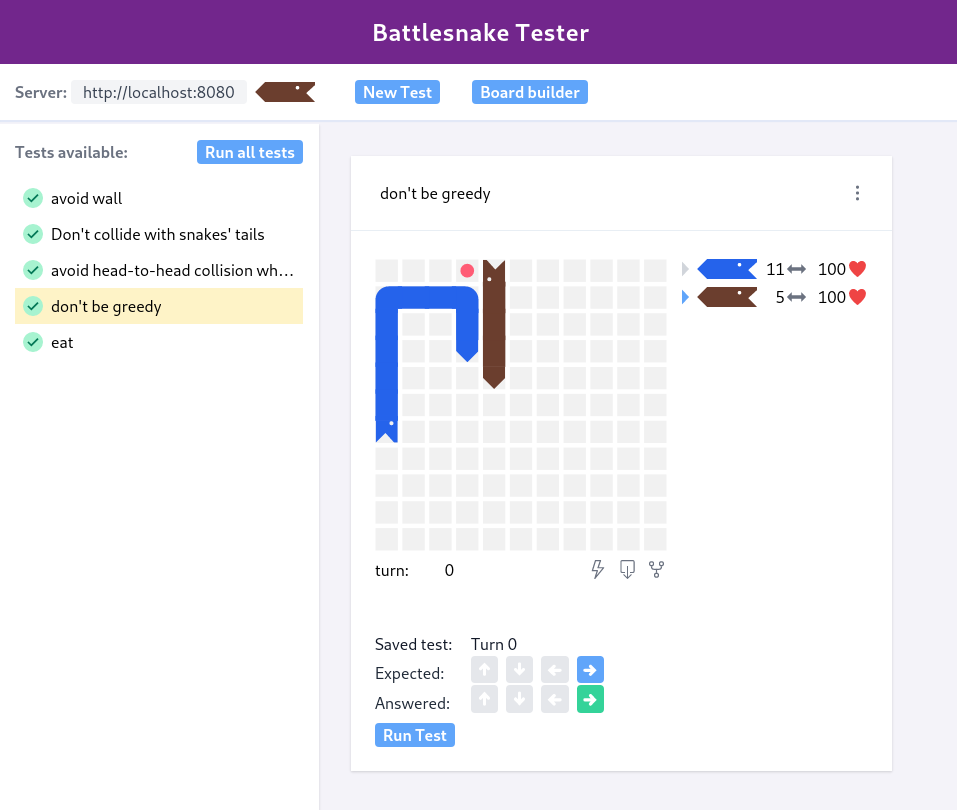Viewport: 957px width, 810px height.
Task: Click the Expected label
Action: pyautogui.click(x=410, y=673)
